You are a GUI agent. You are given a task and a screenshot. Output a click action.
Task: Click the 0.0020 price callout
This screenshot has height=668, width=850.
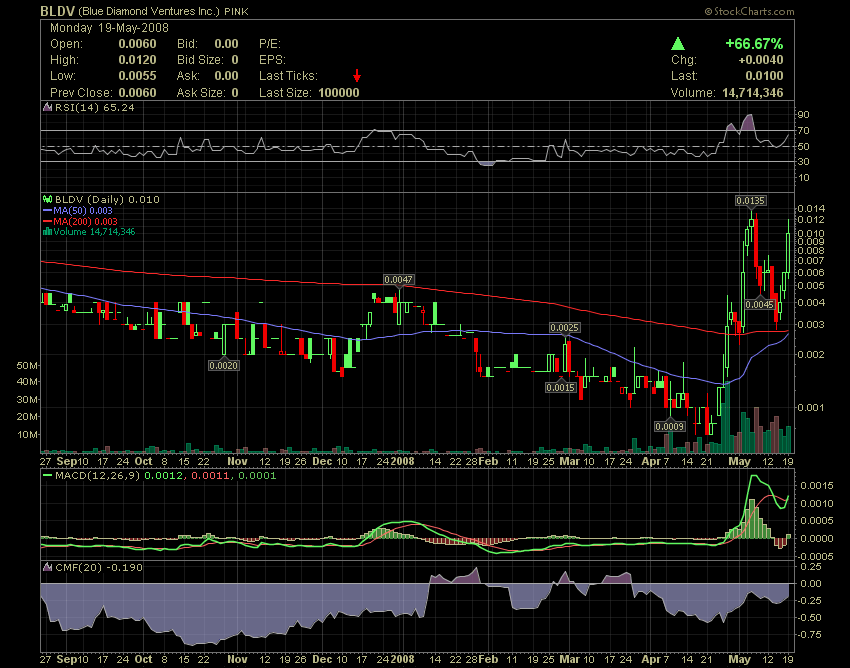point(224,365)
